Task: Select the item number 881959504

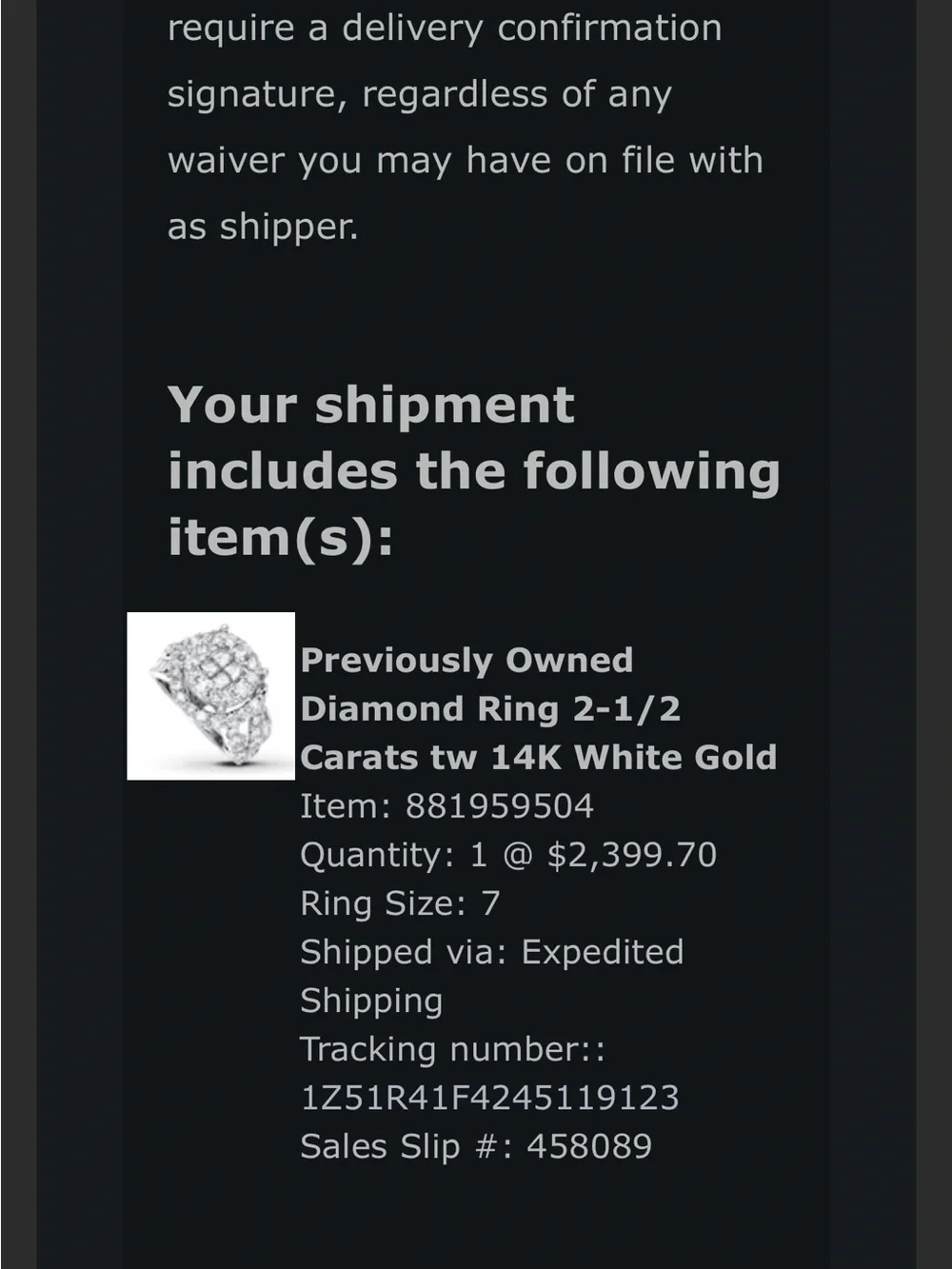Action: (500, 806)
